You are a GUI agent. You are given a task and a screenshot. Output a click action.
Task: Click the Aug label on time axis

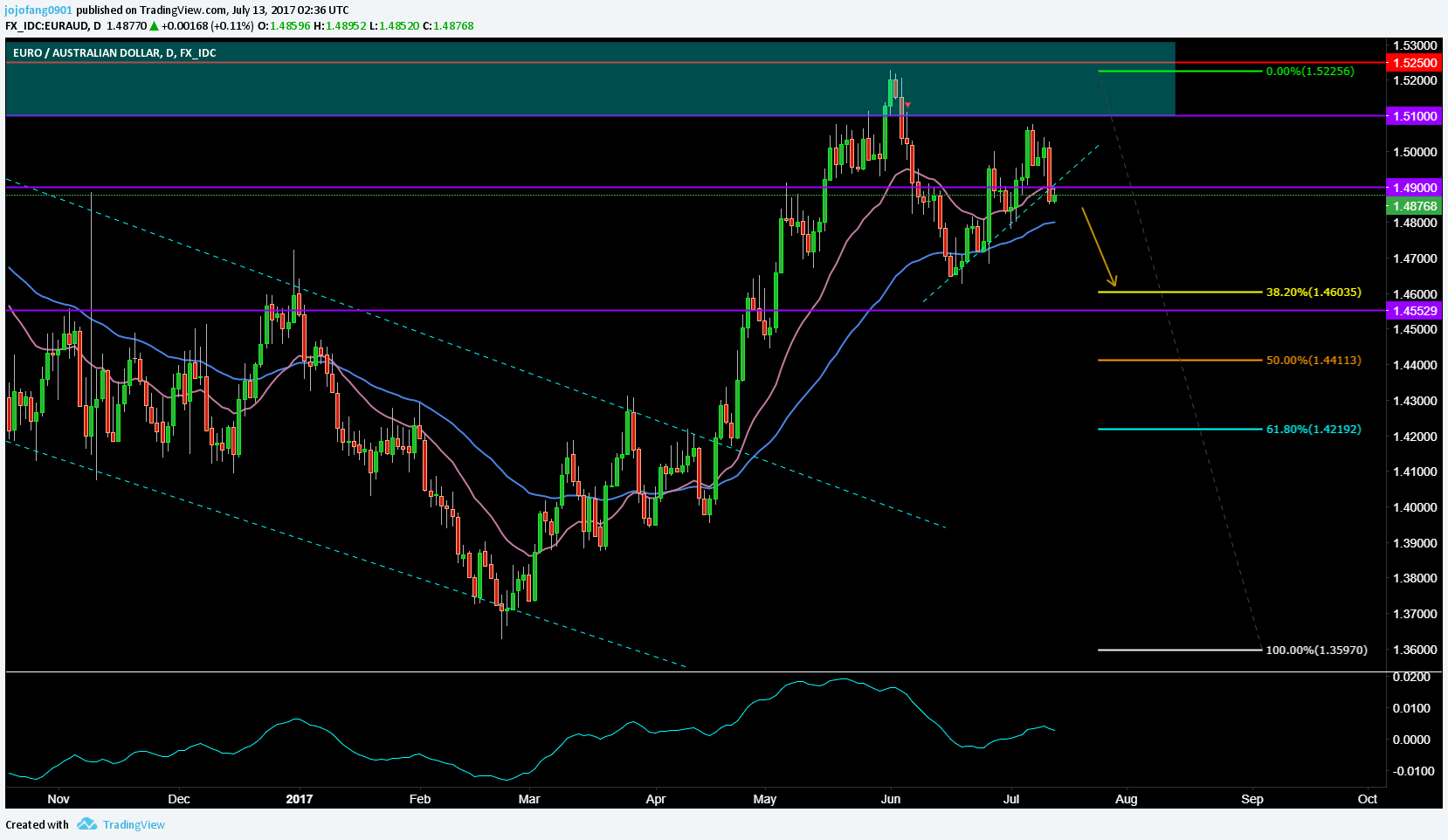[x=1127, y=799]
